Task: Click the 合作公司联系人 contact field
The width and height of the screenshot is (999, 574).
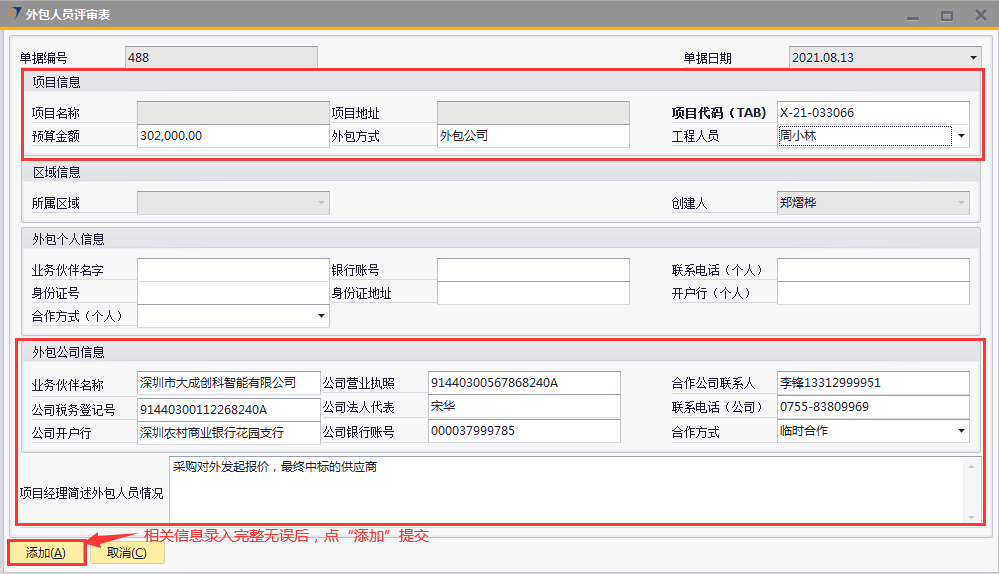Action: point(872,383)
